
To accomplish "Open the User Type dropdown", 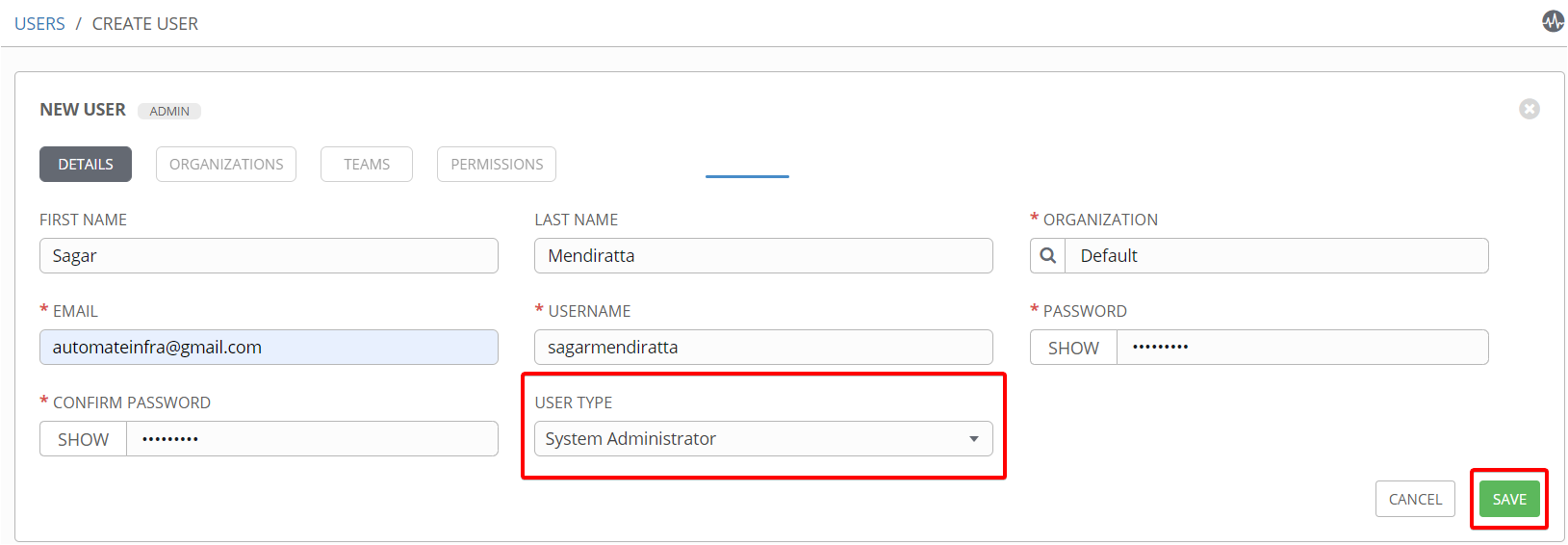I will point(763,439).
